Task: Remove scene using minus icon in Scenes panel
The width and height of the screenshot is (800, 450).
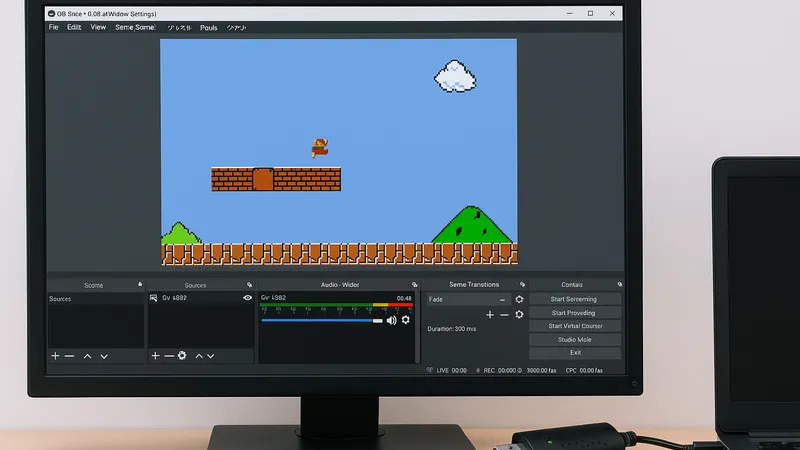Action: 69,356
